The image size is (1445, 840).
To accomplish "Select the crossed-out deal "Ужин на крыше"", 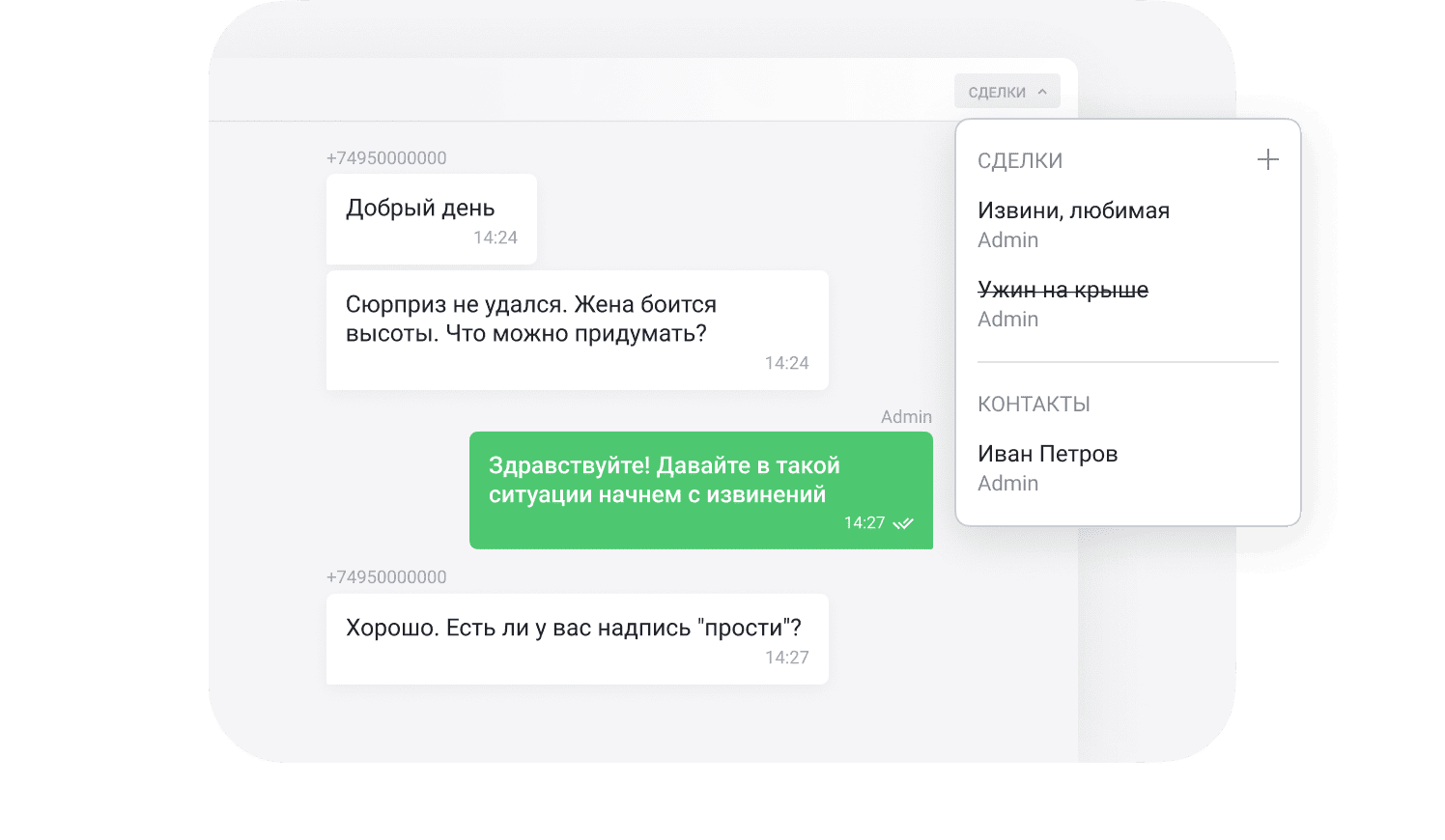I will (1062, 291).
